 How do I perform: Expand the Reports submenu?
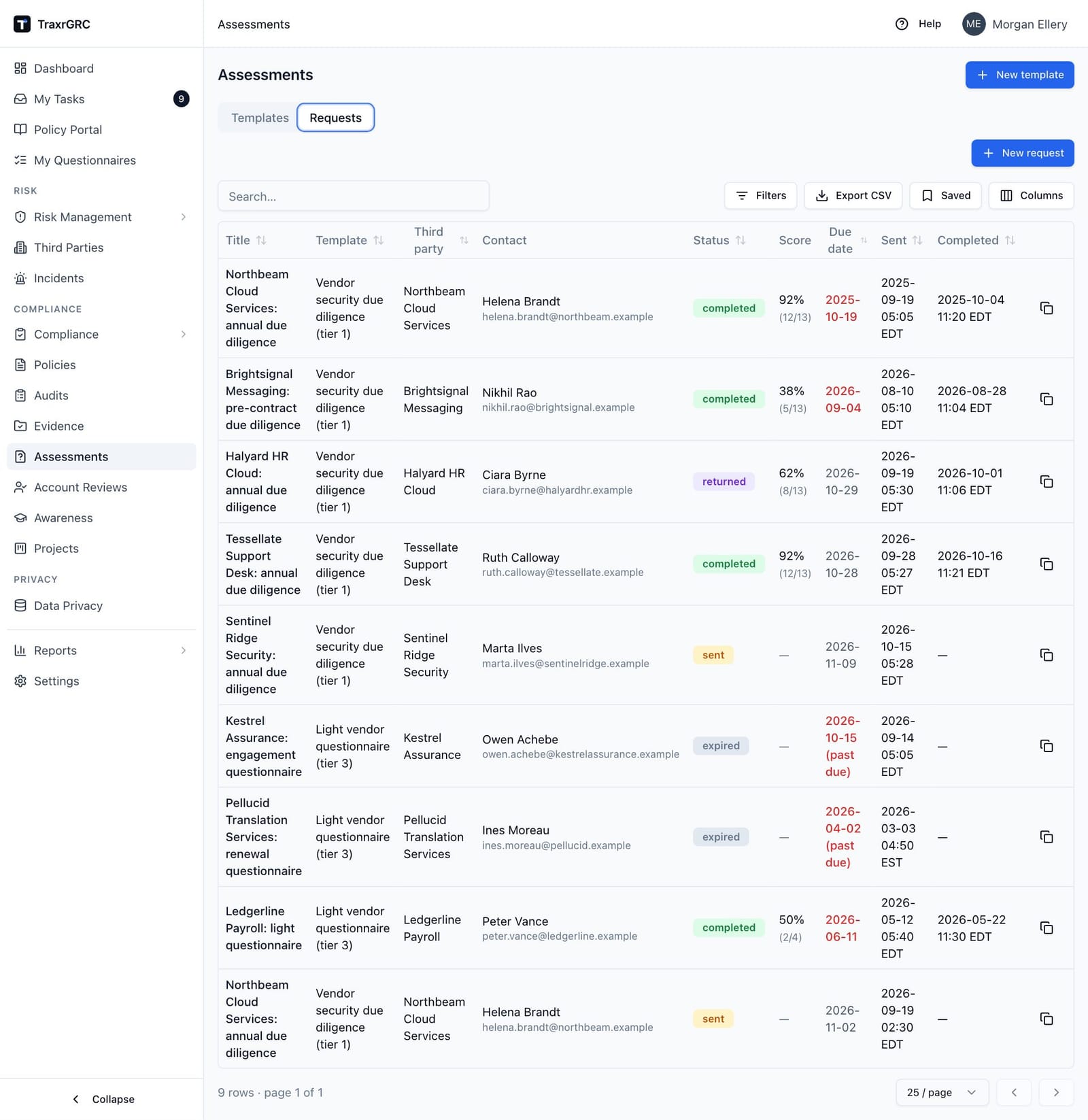184,650
